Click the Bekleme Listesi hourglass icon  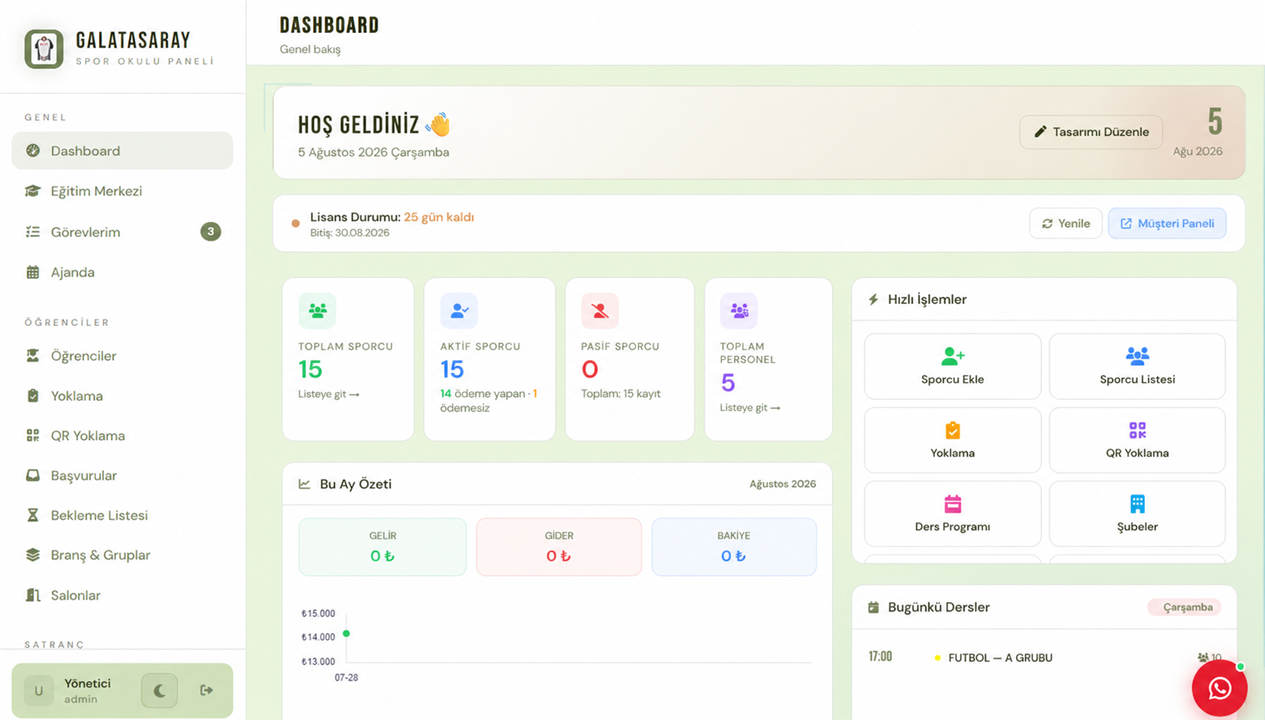coord(32,515)
